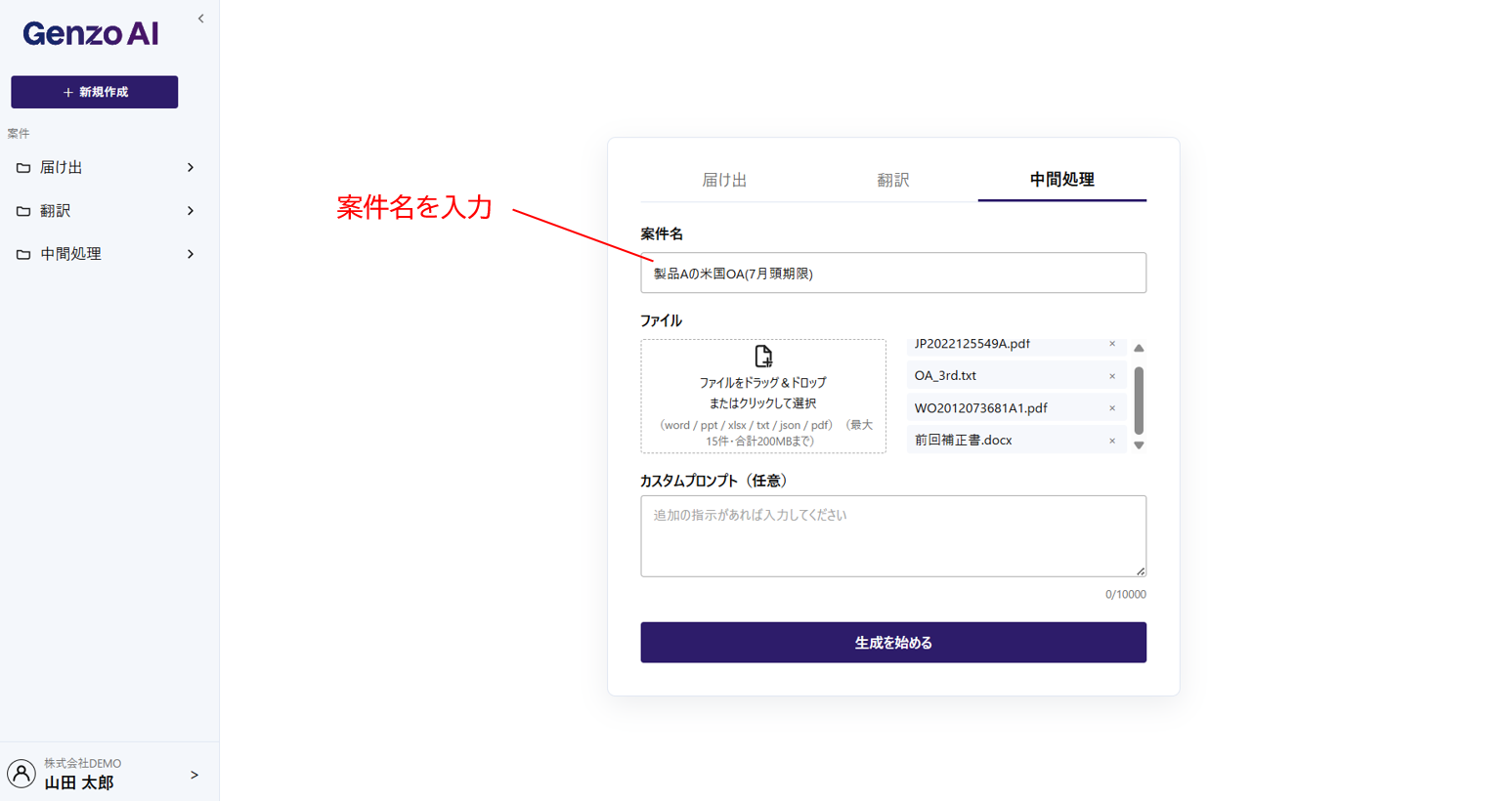Click the 翻訳 folder icon in sidebar
The width and height of the screenshot is (1512, 802).
(23, 211)
